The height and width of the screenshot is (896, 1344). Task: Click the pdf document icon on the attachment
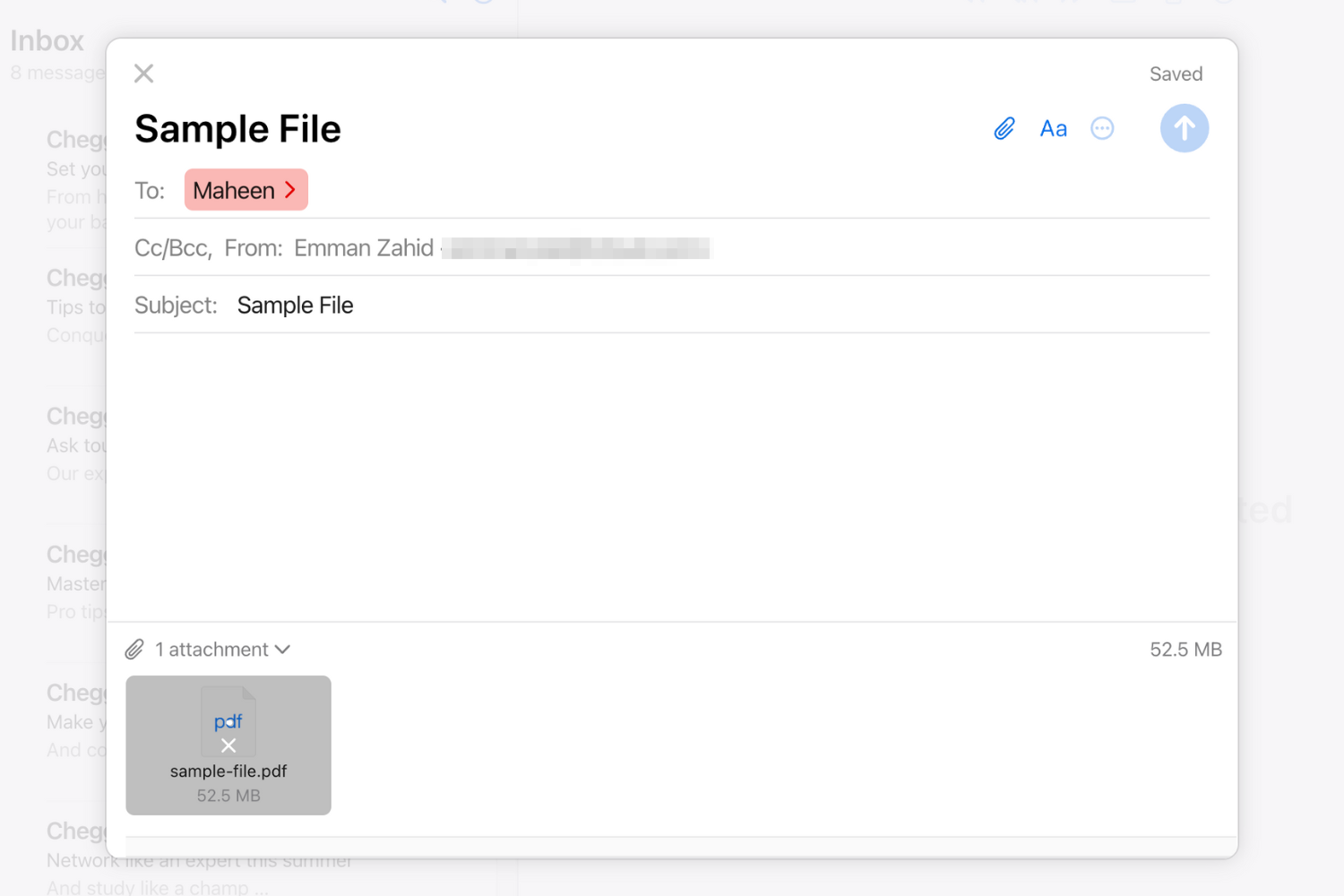[228, 719]
